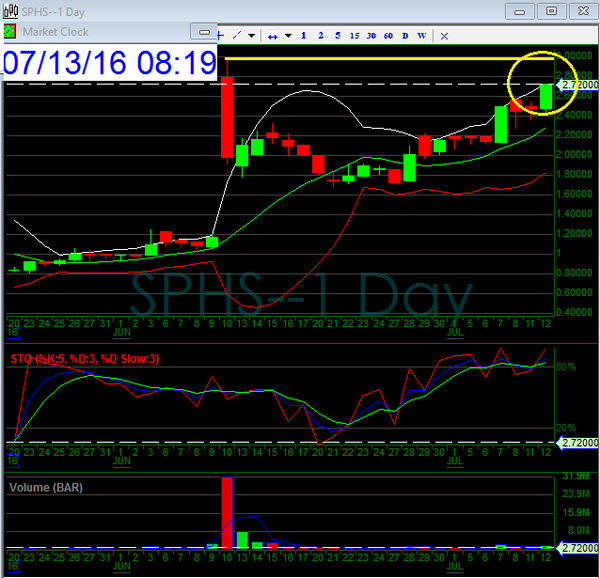Set chart interval to 15 minutes
Image resolution: width=600 pixels, height=578 pixels.
point(355,35)
